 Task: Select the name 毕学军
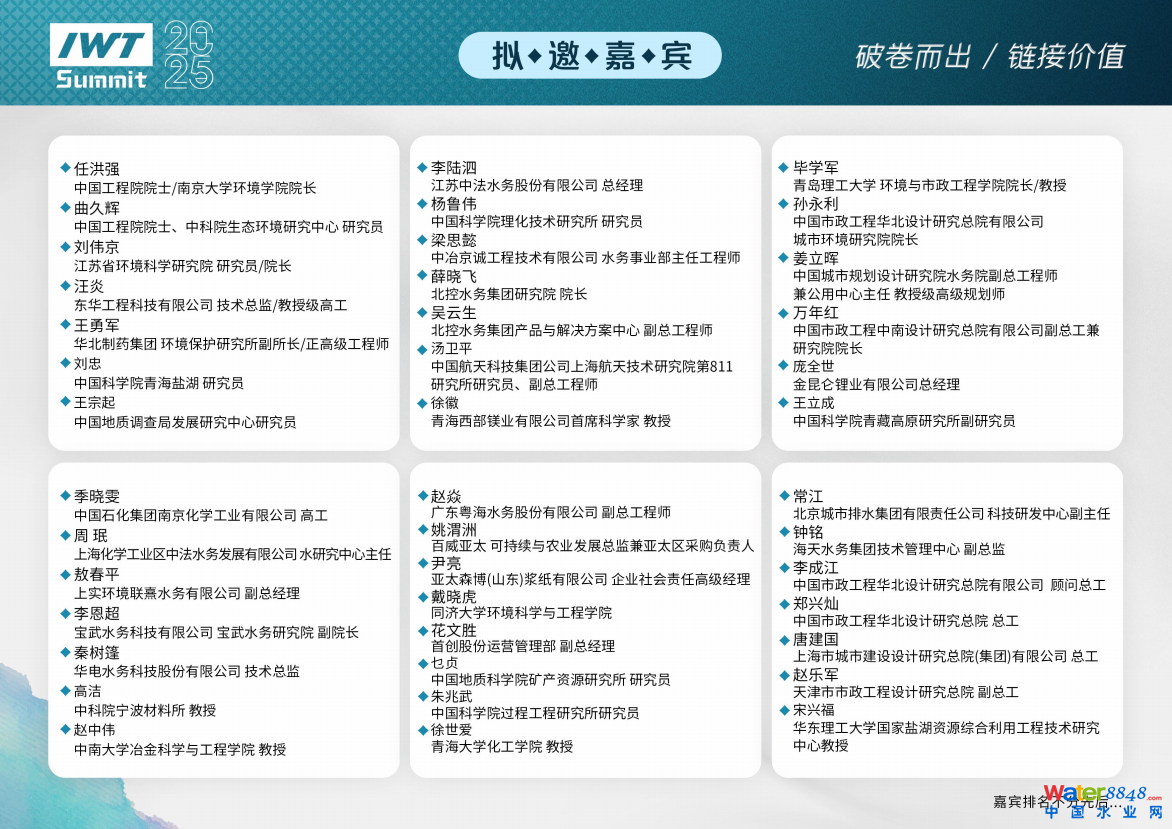click(815, 167)
